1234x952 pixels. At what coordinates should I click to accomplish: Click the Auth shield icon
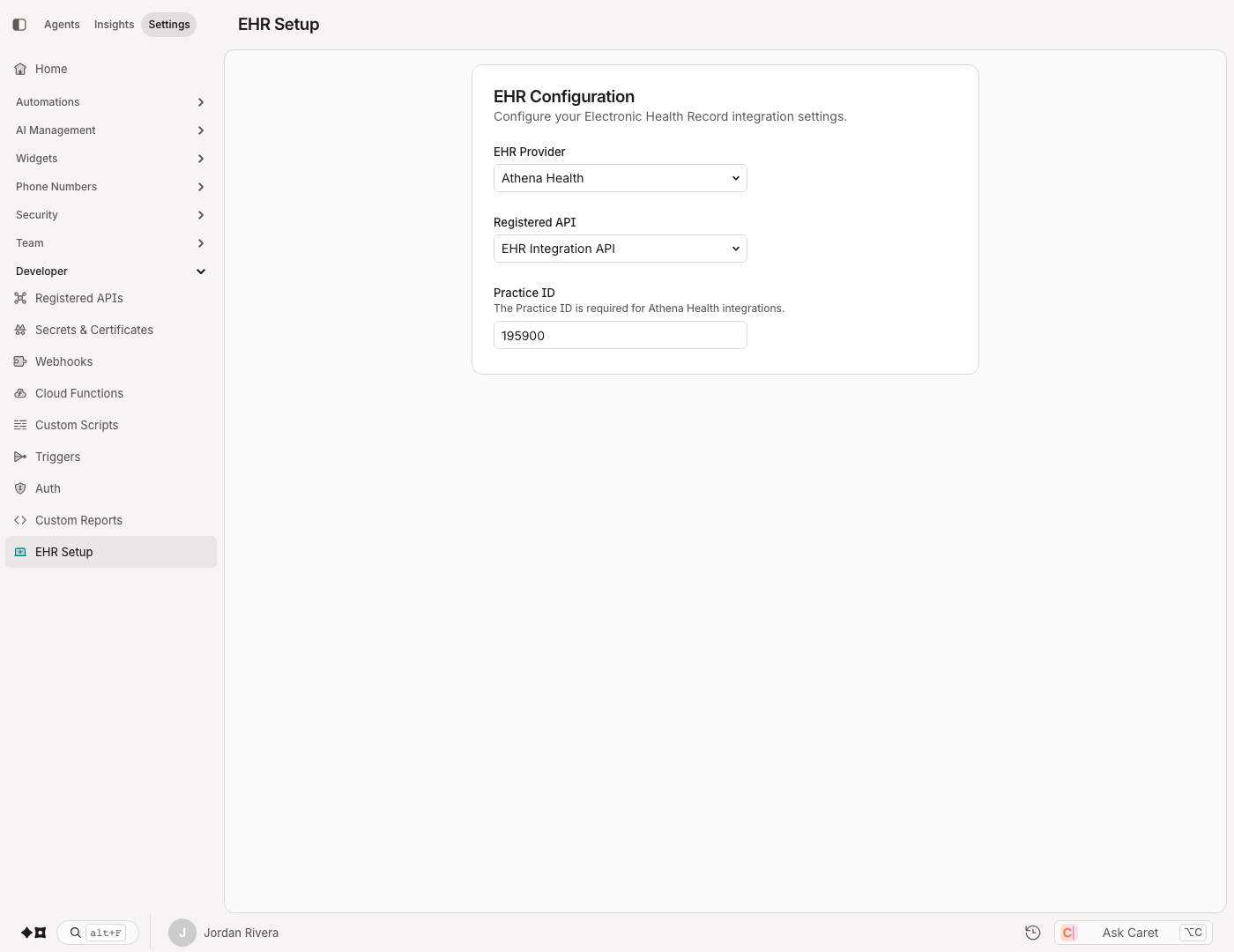(x=20, y=488)
